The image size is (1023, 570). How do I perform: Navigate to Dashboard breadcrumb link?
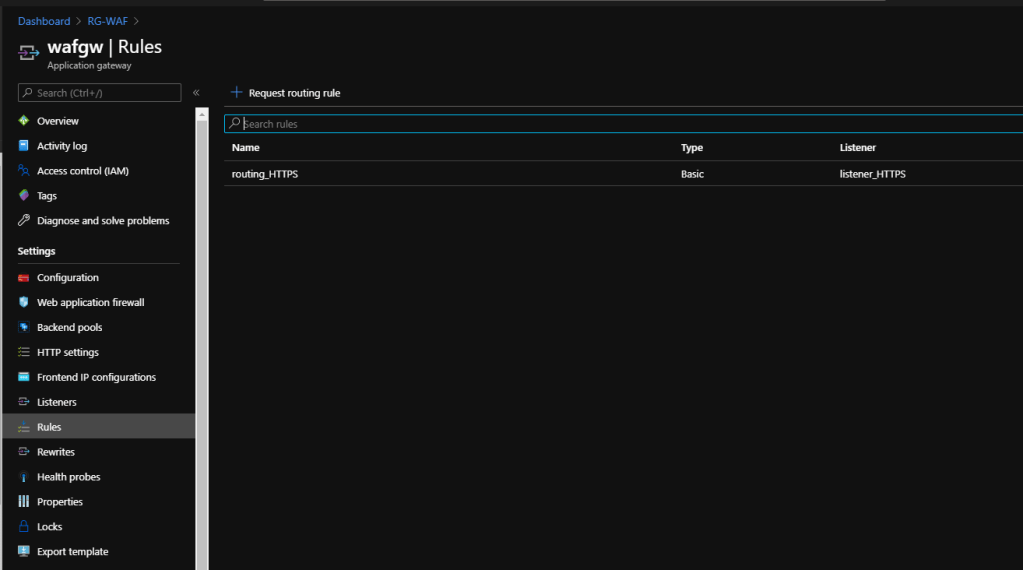point(44,21)
